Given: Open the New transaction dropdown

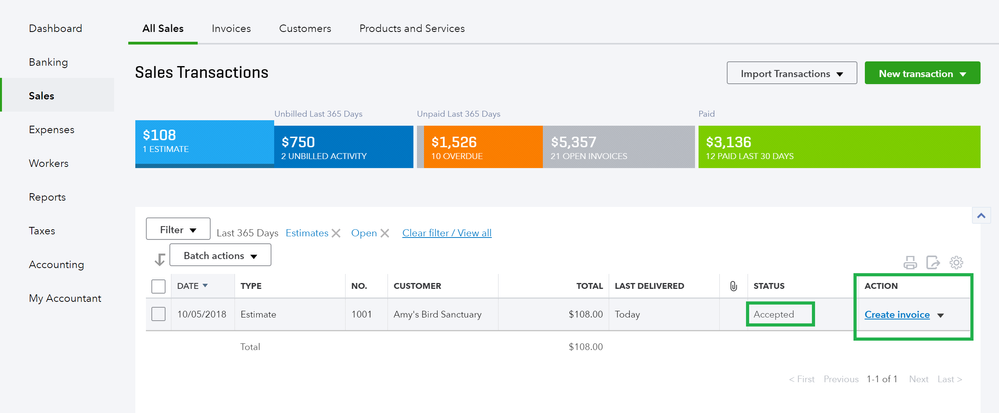Looking at the screenshot, I should [921, 74].
